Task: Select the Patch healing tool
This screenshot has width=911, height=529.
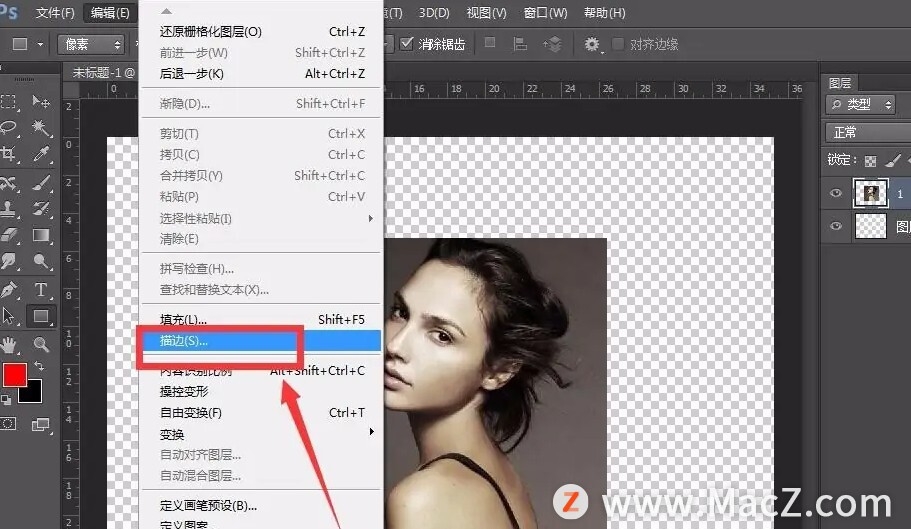Action: click(x=8, y=183)
